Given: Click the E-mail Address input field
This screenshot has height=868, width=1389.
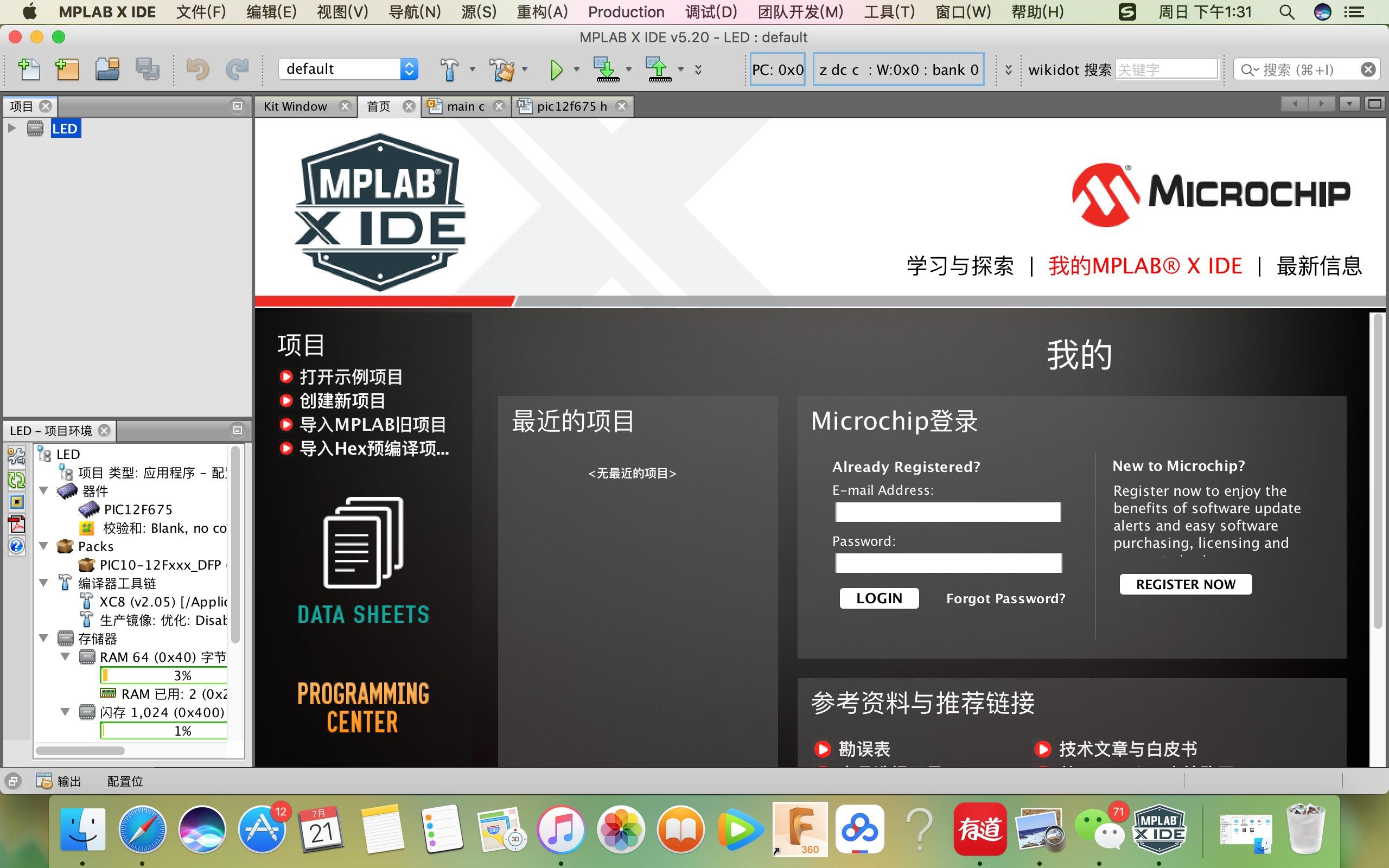Looking at the screenshot, I should click(x=948, y=512).
